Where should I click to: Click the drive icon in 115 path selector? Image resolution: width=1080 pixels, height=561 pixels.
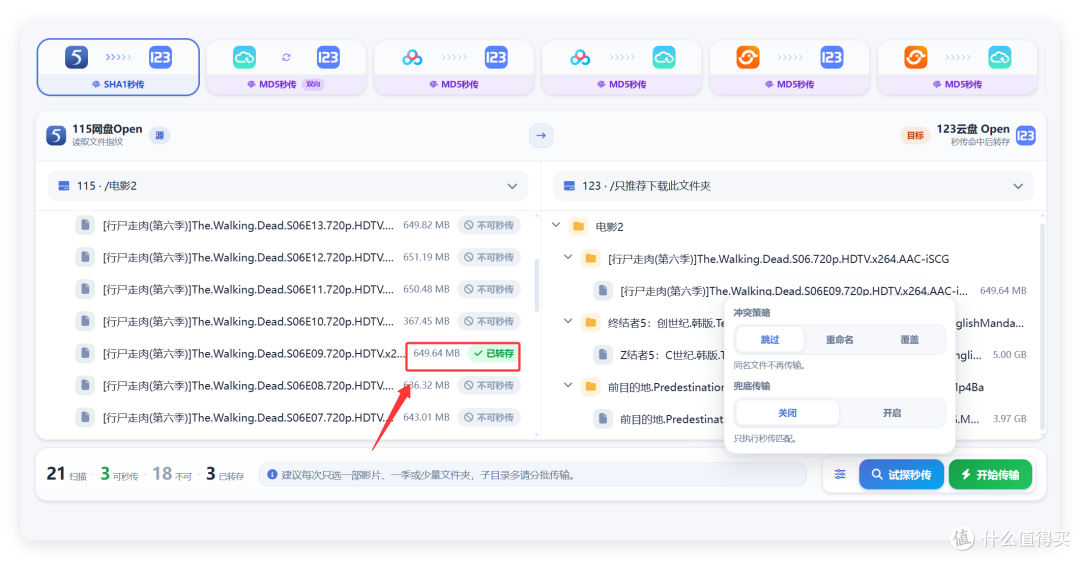click(64, 186)
